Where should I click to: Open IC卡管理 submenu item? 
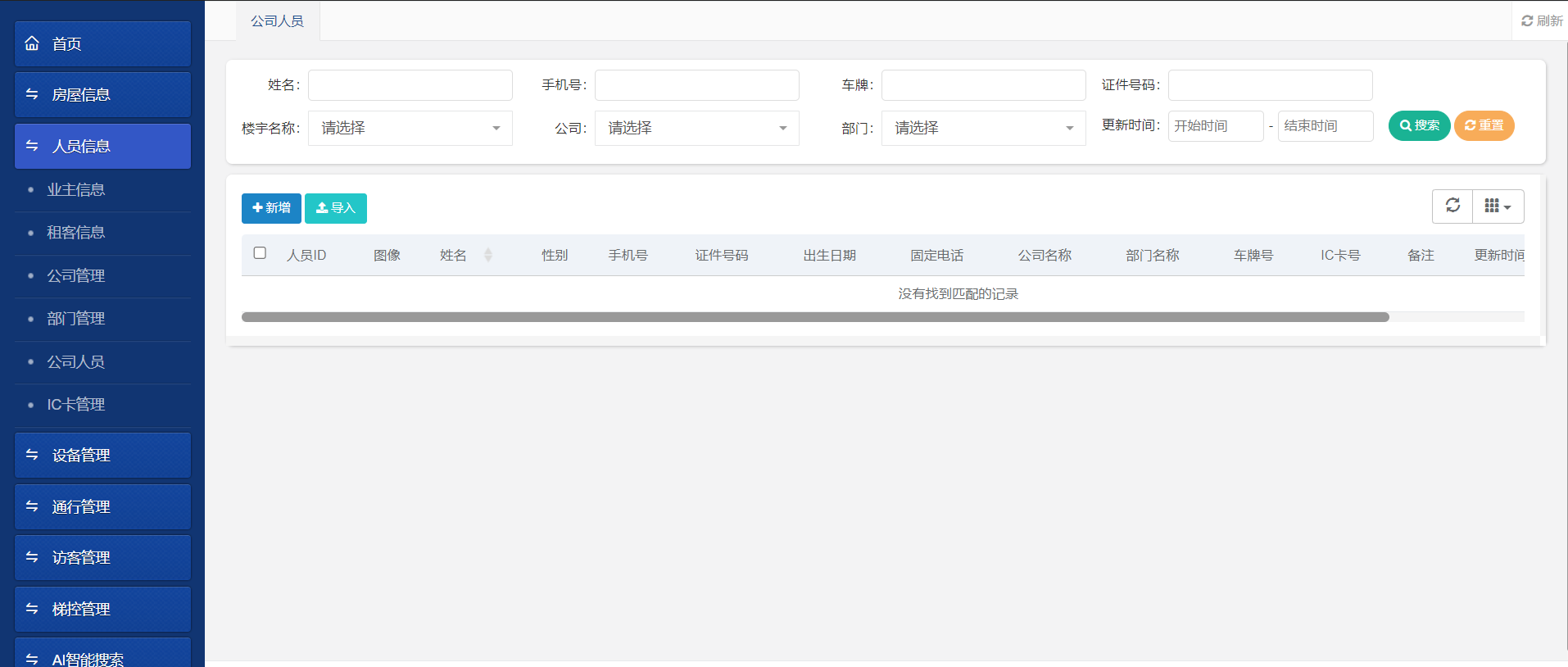click(102, 405)
